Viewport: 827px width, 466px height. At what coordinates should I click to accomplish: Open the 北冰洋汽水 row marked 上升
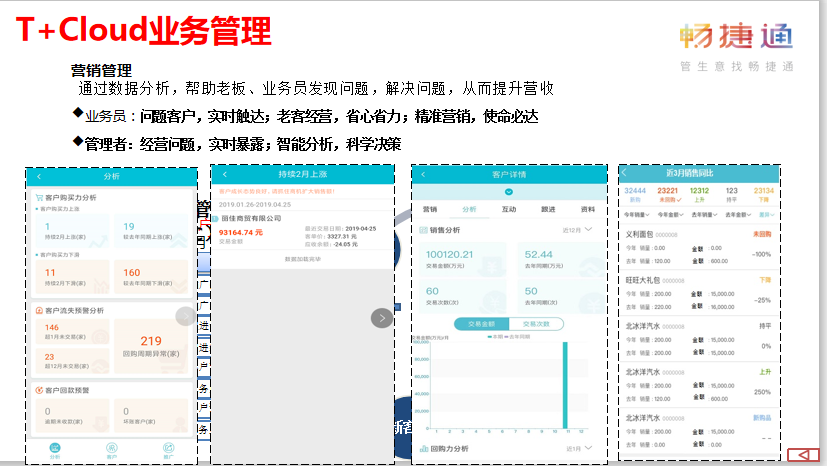click(699, 385)
